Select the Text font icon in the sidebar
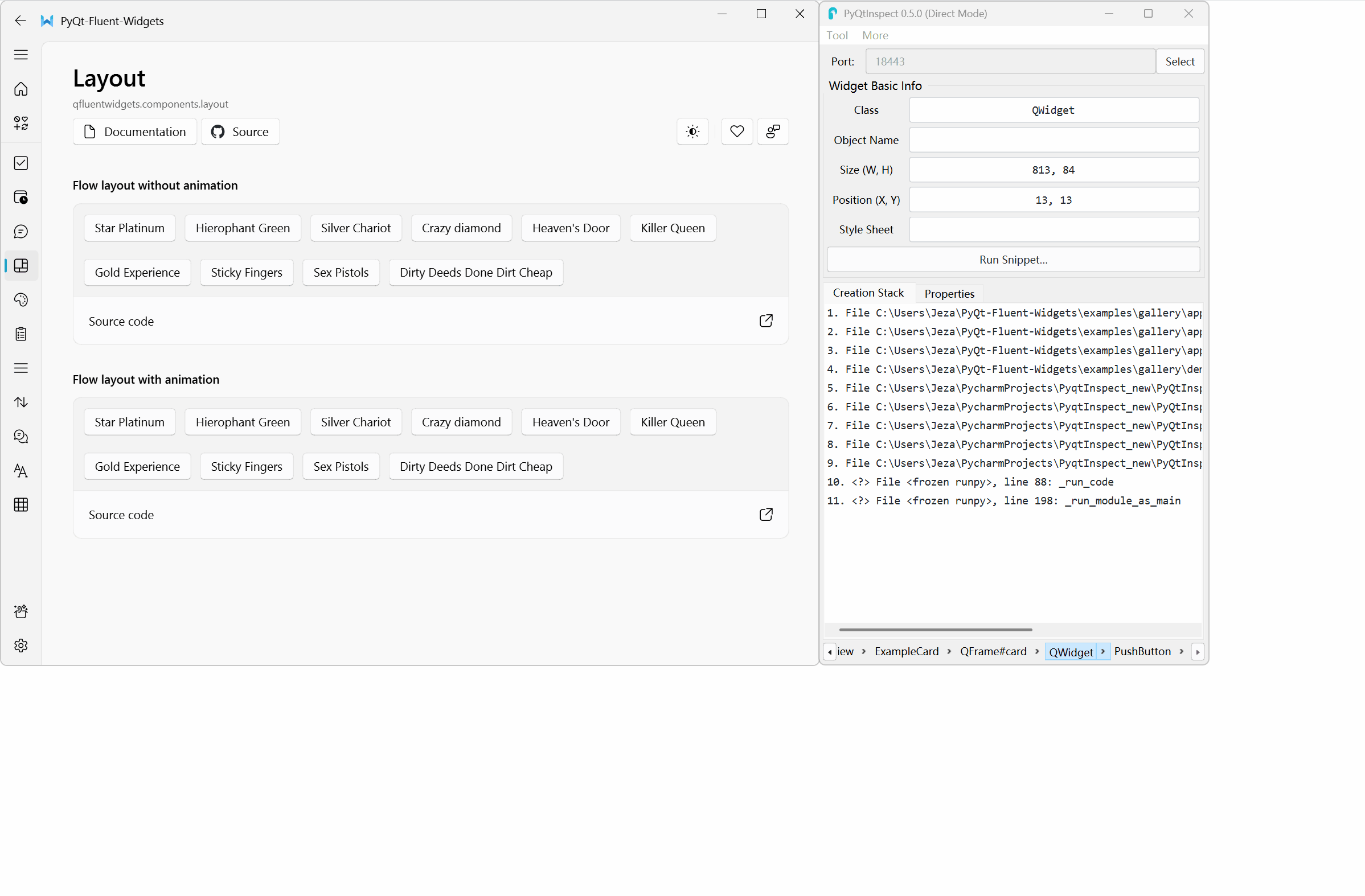Image resolution: width=1365 pixels, height=896 pixels. (x=21, y=471)
